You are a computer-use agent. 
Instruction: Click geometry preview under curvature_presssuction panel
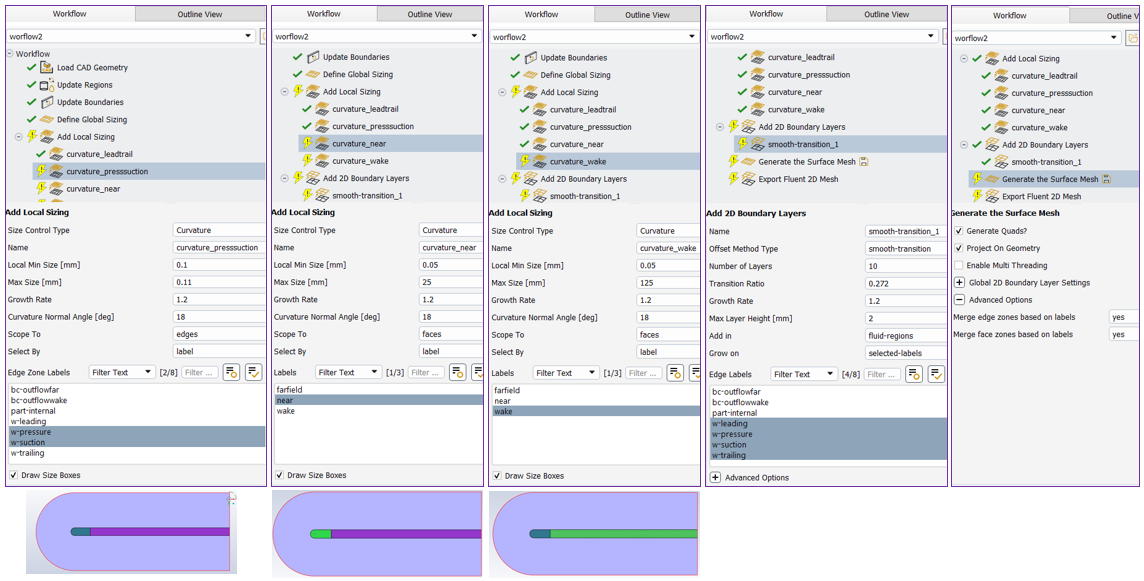click(131, 531)
